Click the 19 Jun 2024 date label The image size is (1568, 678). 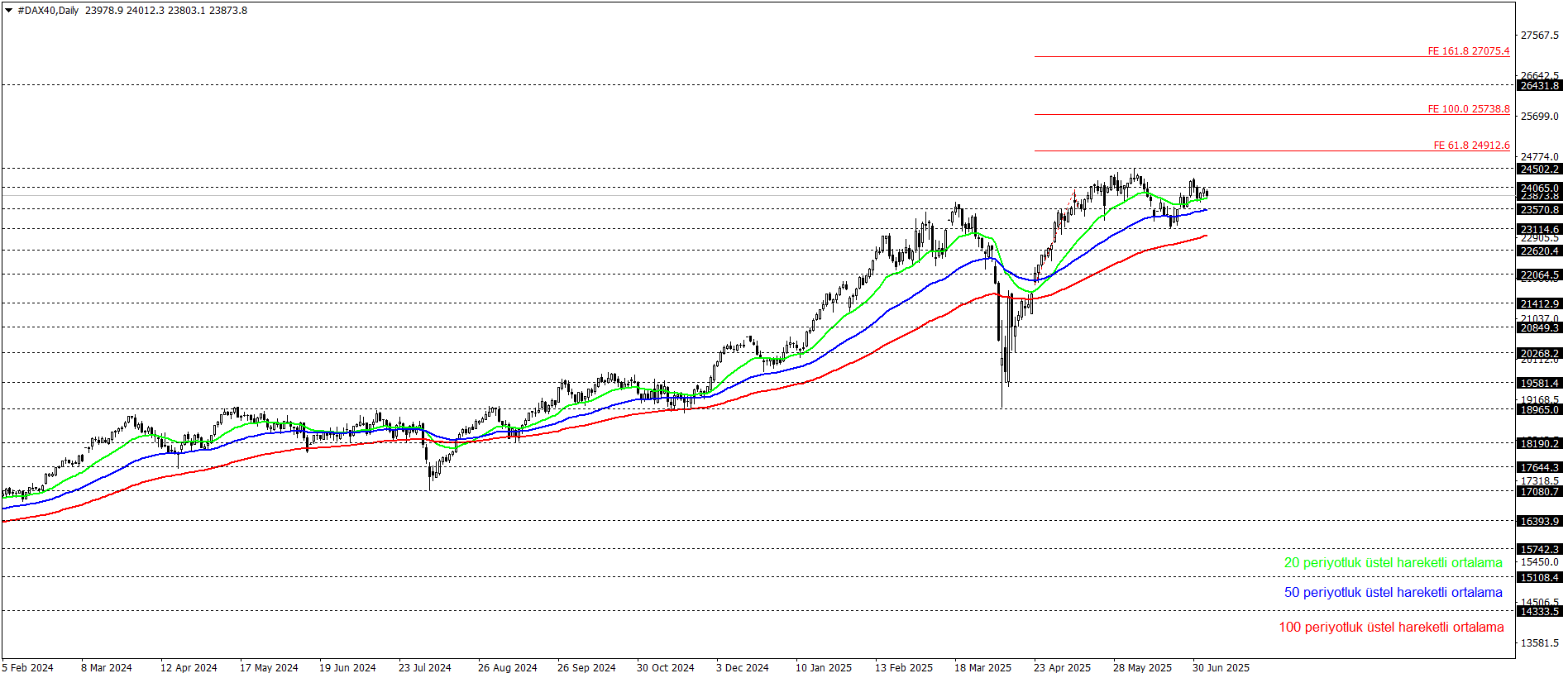click(347, 668)
